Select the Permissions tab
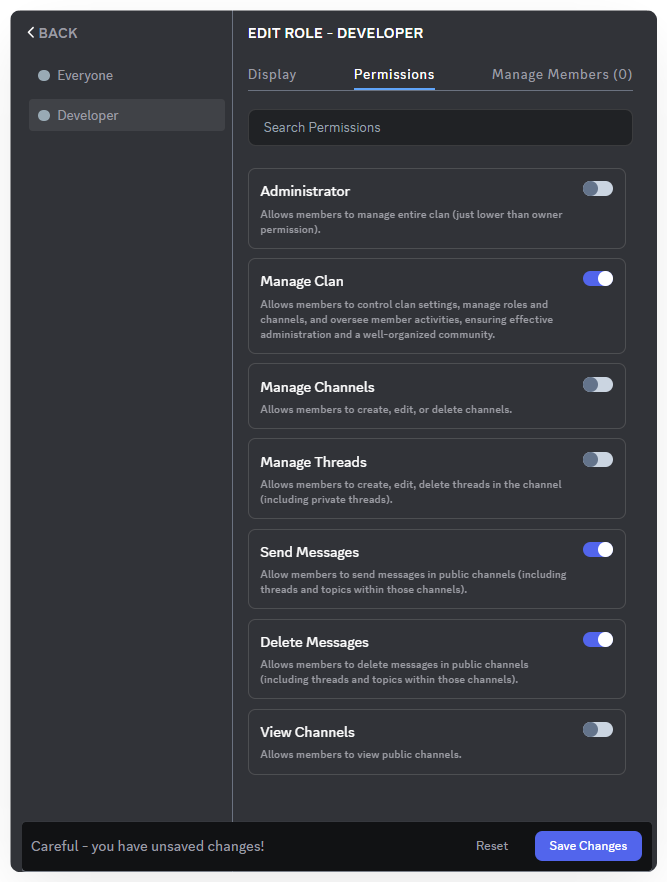Screen dimensions: 667x882 coord(394,75)
